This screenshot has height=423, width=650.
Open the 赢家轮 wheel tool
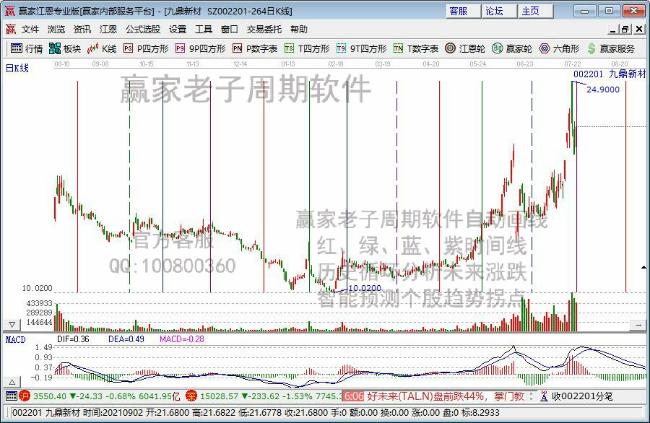[512, 49]
